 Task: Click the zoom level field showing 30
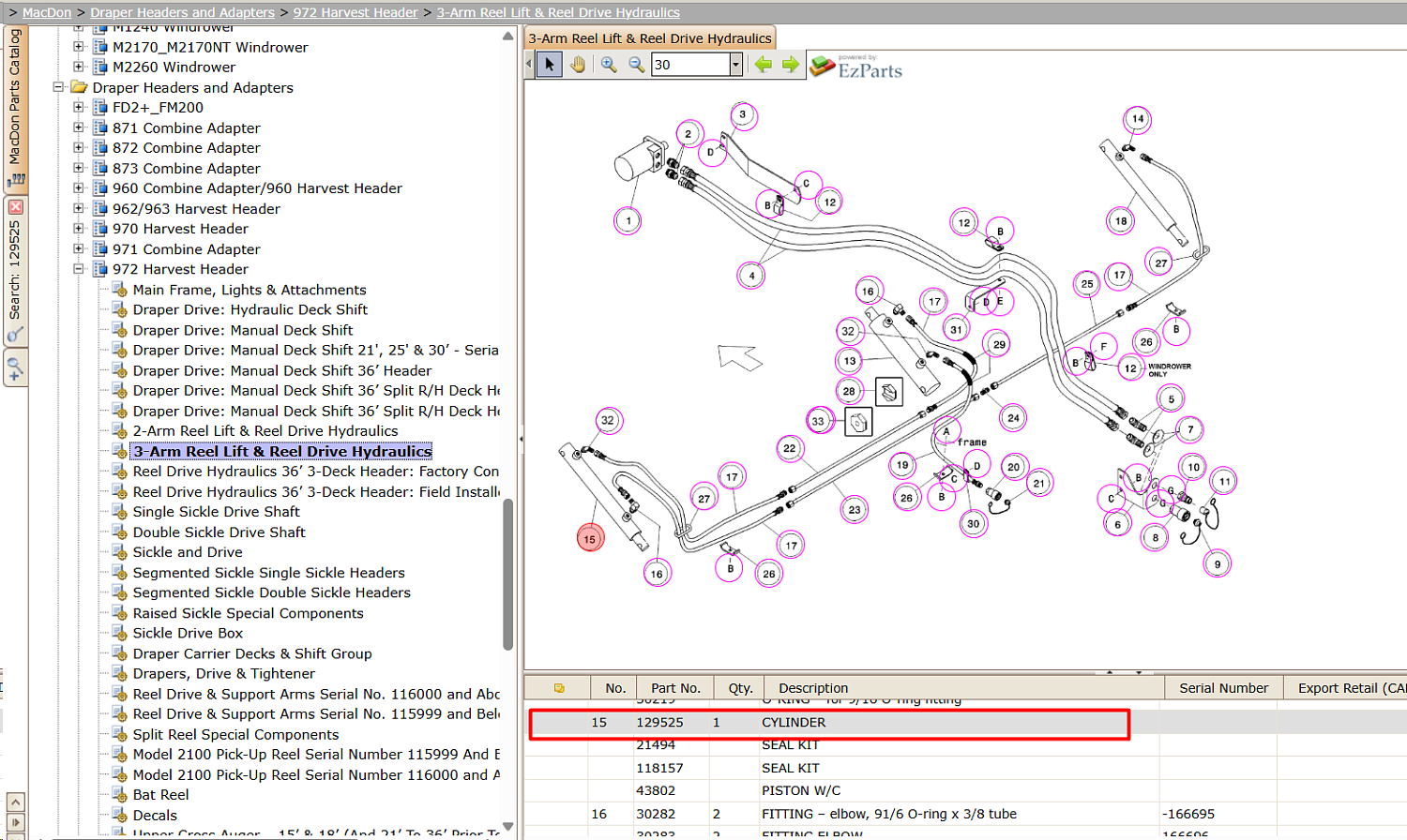coord(690,65)
